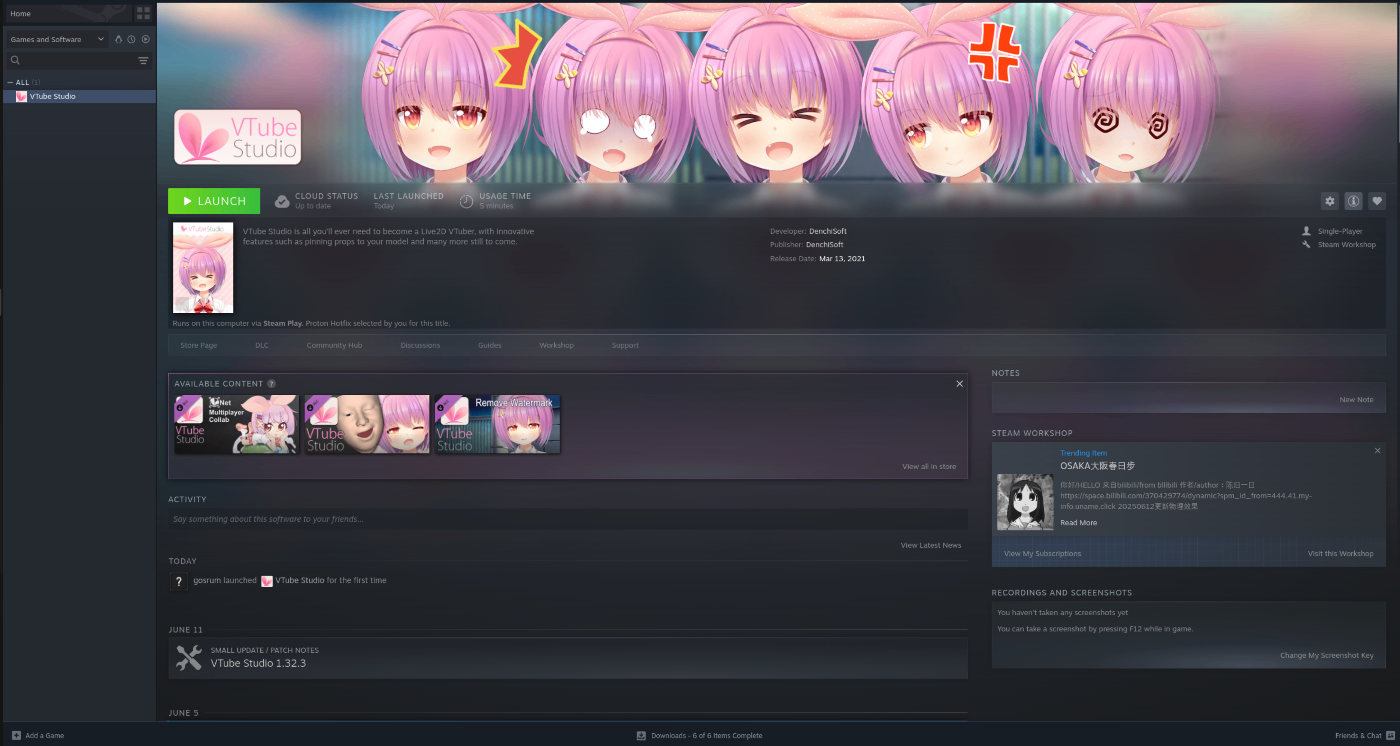Open Downloads status in bottom bar
This screenshot has height=746, width=1400.
[x=699, y=735]
